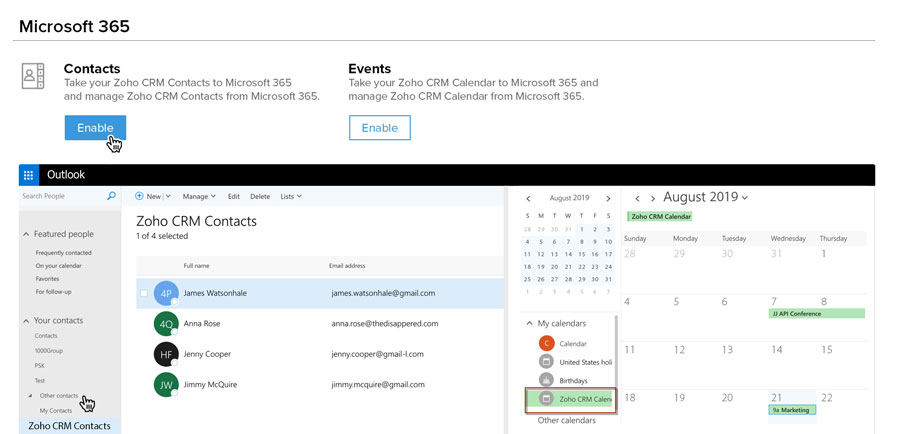Collapse the Featured people section
The height and width of the screenshot is (434, 900).
pos(26,234)
